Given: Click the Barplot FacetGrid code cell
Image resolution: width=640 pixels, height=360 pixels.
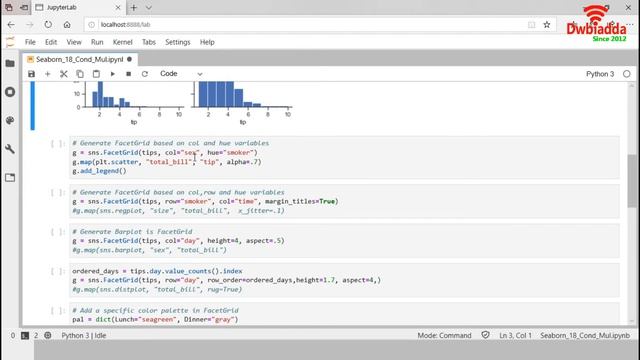Looking at the screenshot, I should click(344, 240).
